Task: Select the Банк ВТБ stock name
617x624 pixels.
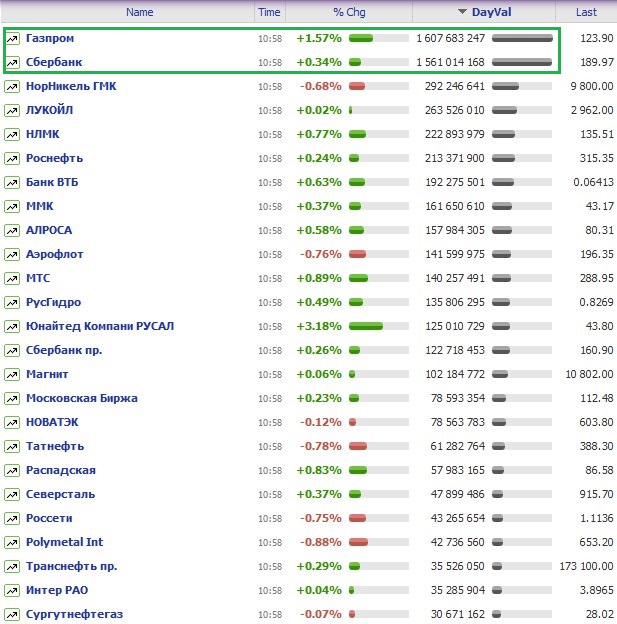Action: point(55,182)
